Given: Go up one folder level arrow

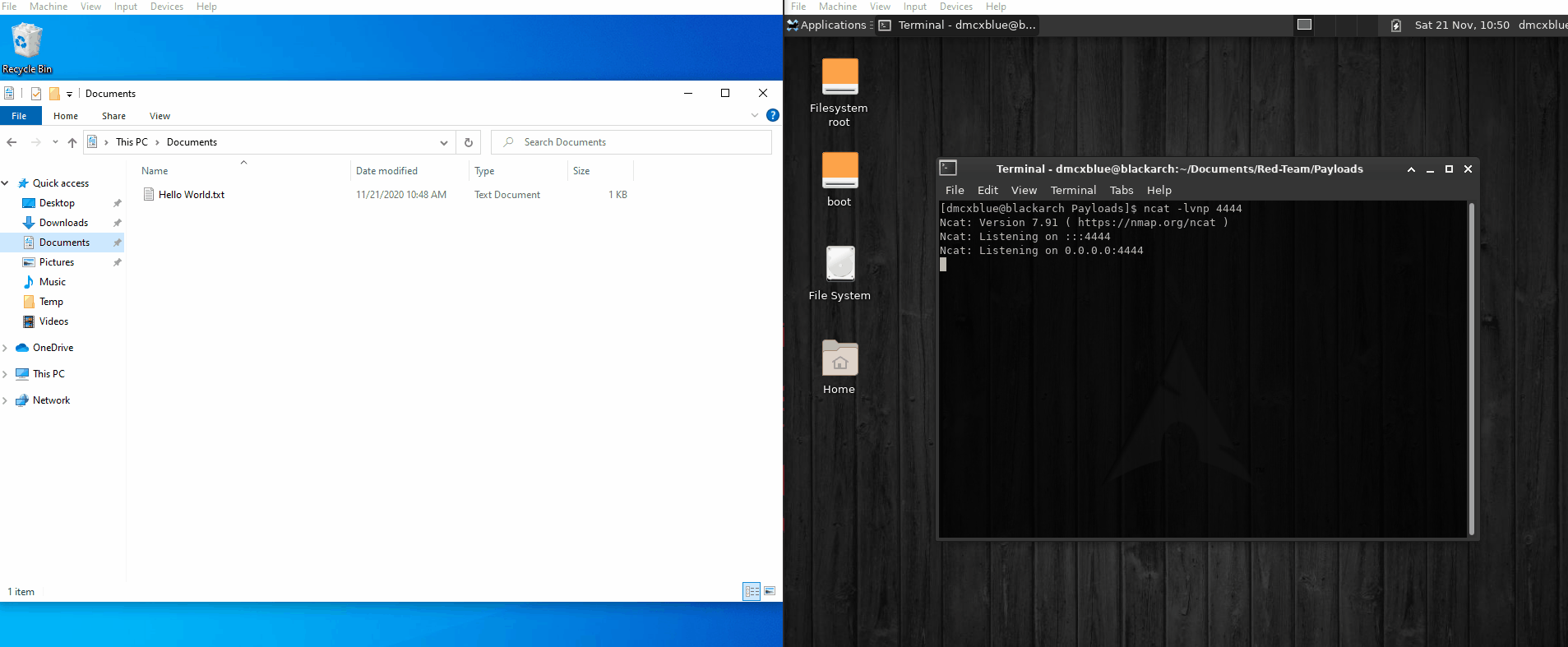Looking at the screenshot, I should [72, 142].
